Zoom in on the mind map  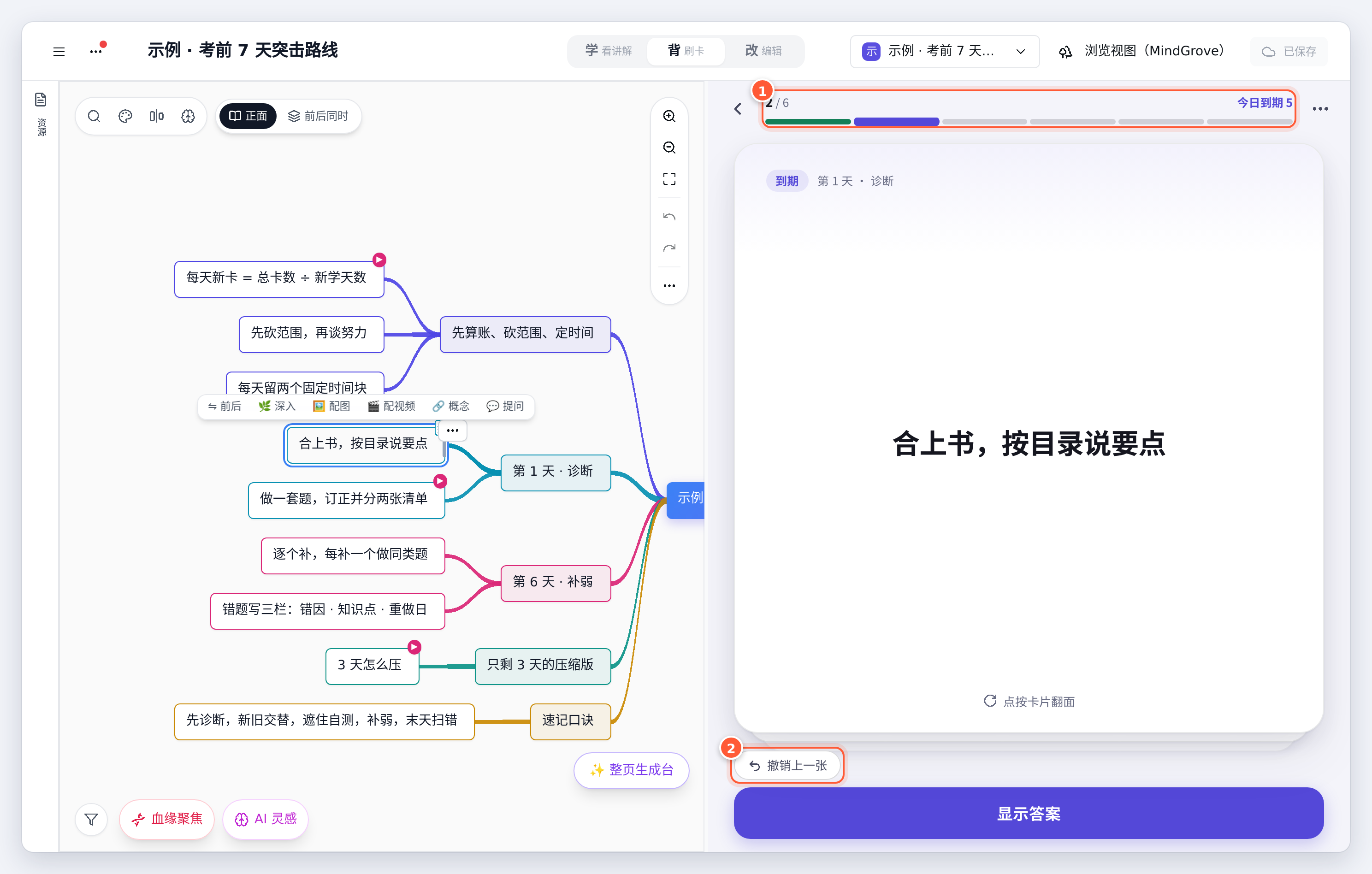(x=669, y=116)
